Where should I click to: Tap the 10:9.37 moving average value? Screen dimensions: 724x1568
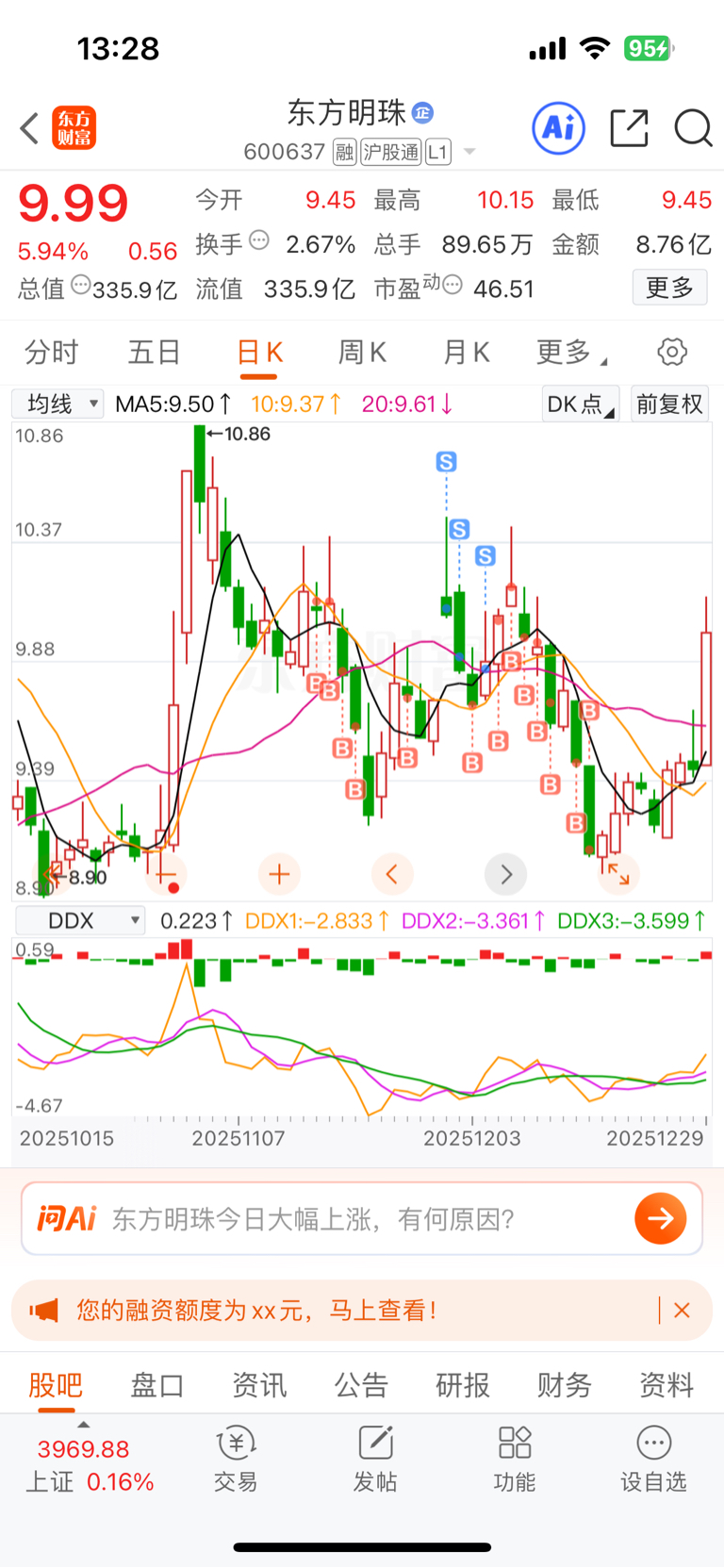[x=296, y=404]
